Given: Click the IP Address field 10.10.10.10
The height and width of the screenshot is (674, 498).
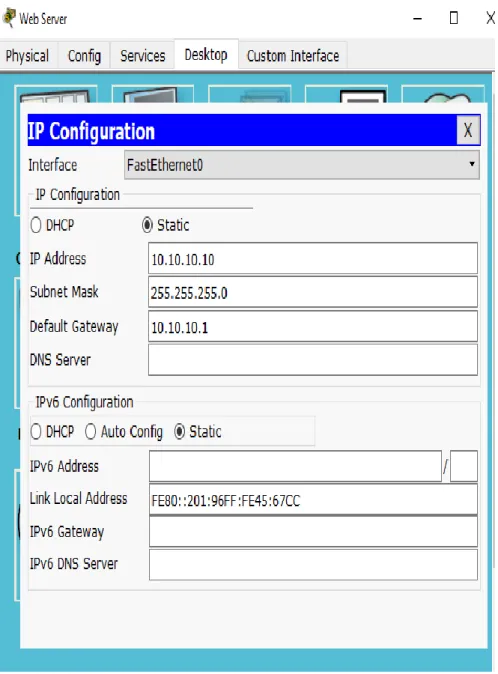Looking at the screenshot, I should tap(313, 258).
